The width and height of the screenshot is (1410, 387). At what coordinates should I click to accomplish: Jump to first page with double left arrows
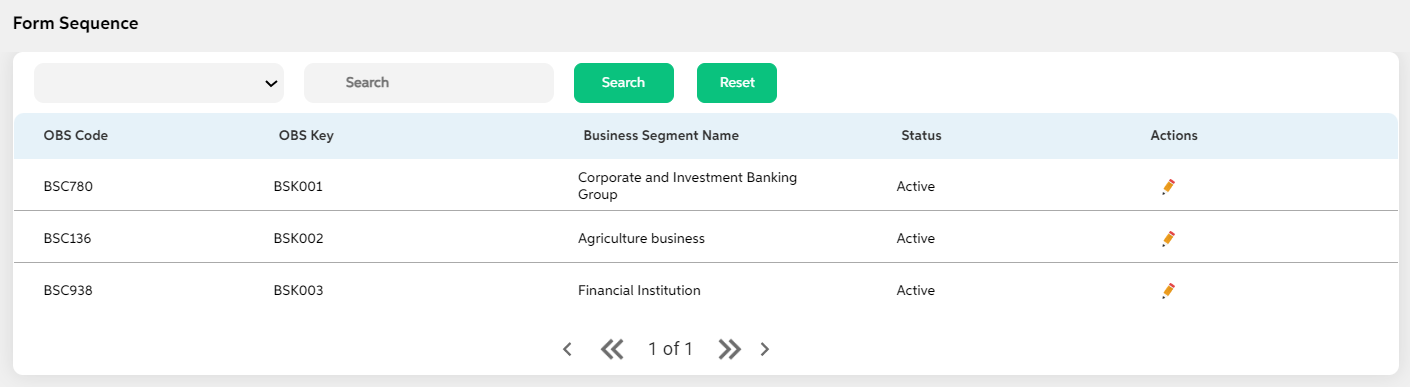pos(612,349)
